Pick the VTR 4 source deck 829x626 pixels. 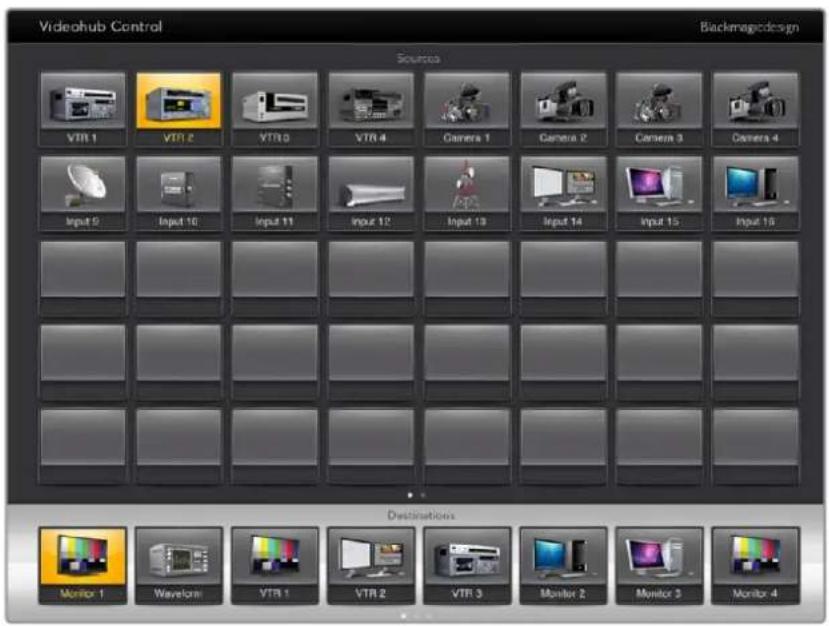tap(371, 109)
